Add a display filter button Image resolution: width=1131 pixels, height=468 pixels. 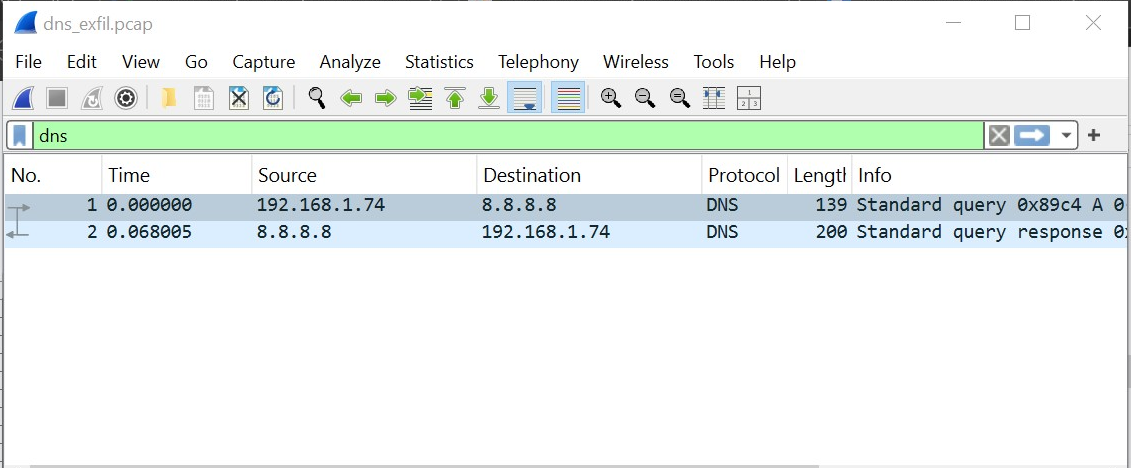pyautogui.click(x=1093, y=135)
